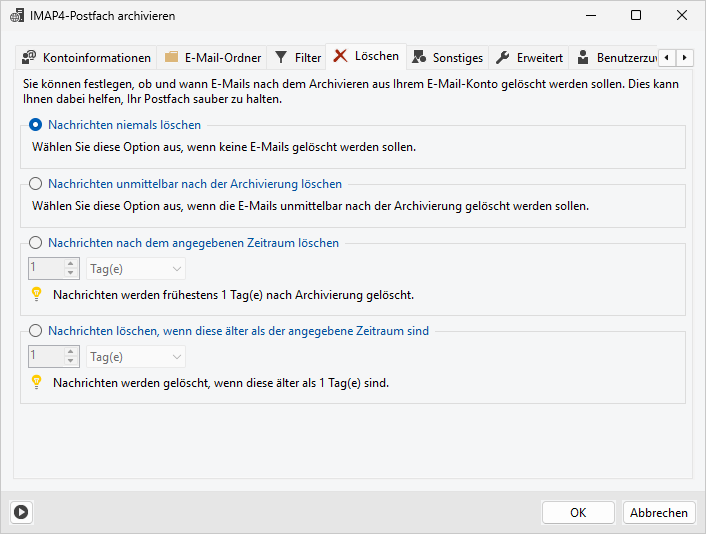Enable 'Nachrichten löschen, wenn diese älter' option

pos(36,331)
